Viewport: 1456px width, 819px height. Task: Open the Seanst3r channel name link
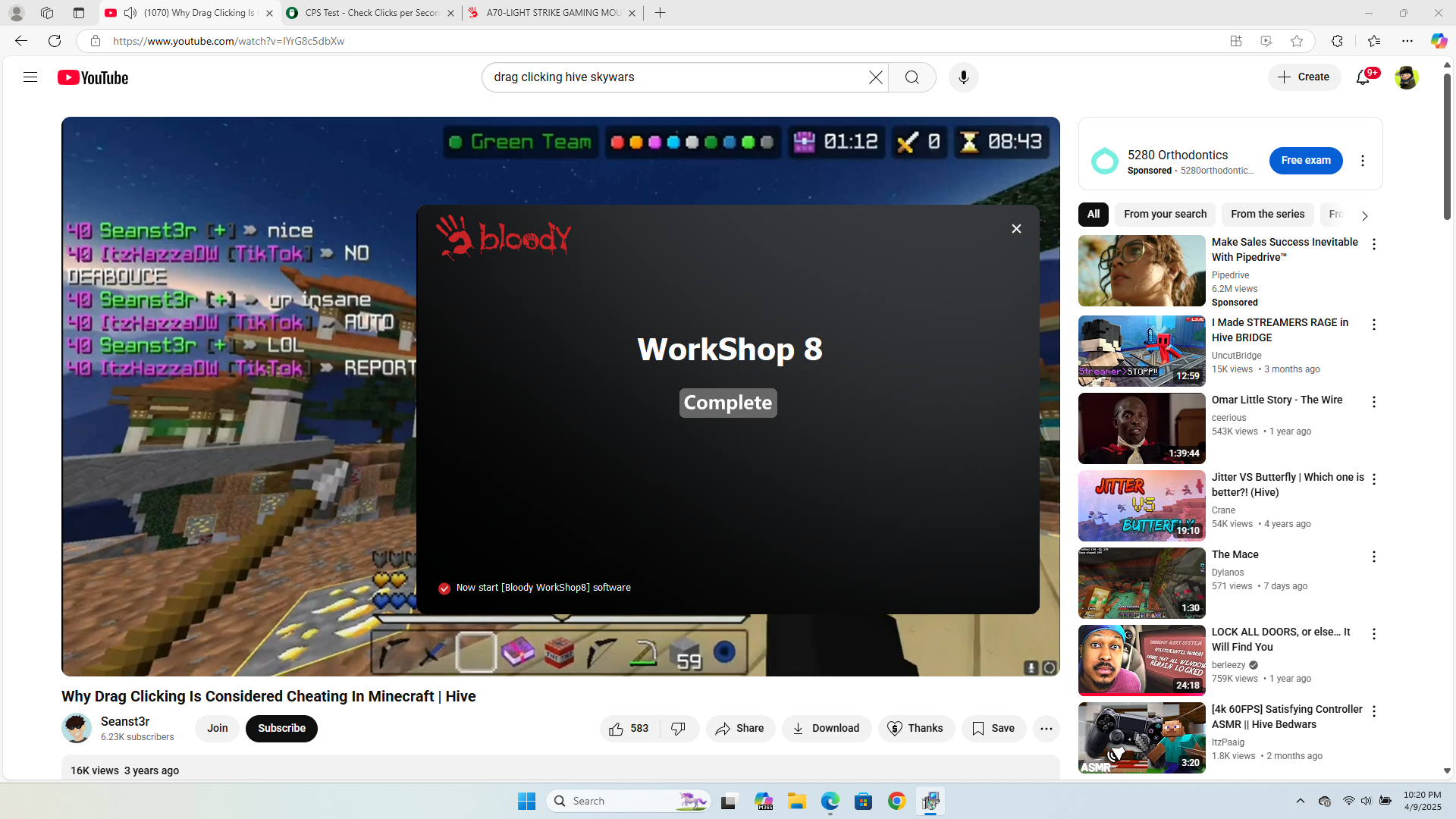(x=125, y=722)
